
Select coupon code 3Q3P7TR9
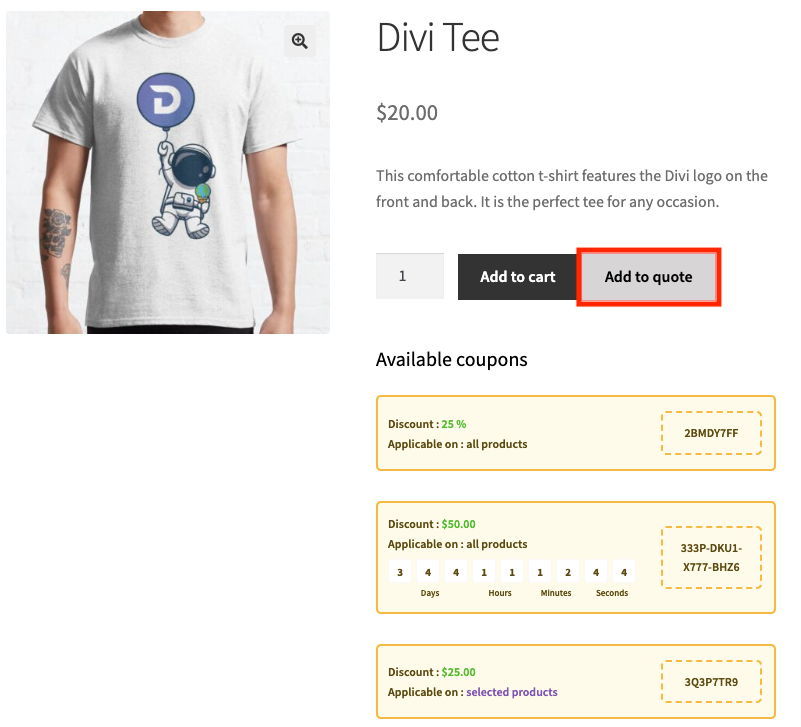(711, 682)
